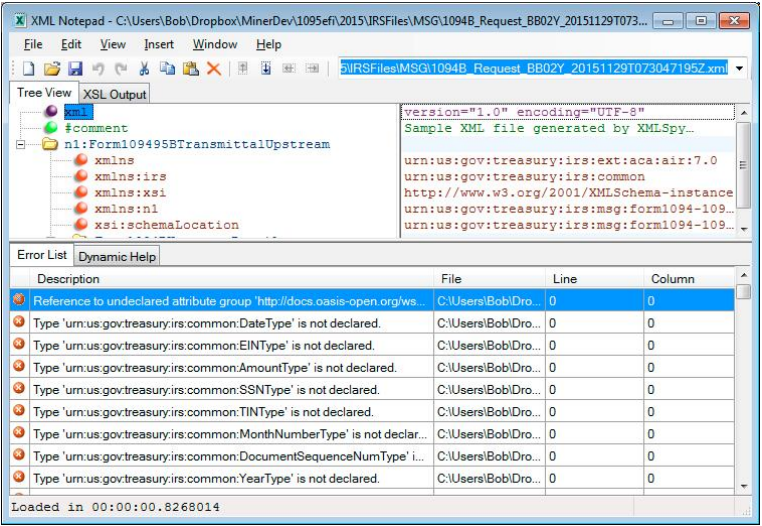The width and height of the screenshot is (762, 526).
Task: Click the red X Delete icon
Action: pyautogui.click(x=214, y=69)
